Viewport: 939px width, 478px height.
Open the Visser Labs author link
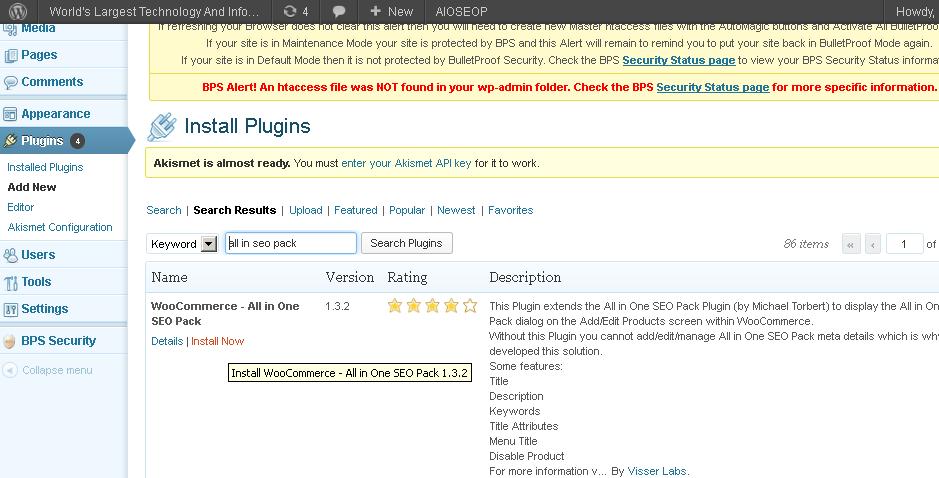click(x=657, y=471)
